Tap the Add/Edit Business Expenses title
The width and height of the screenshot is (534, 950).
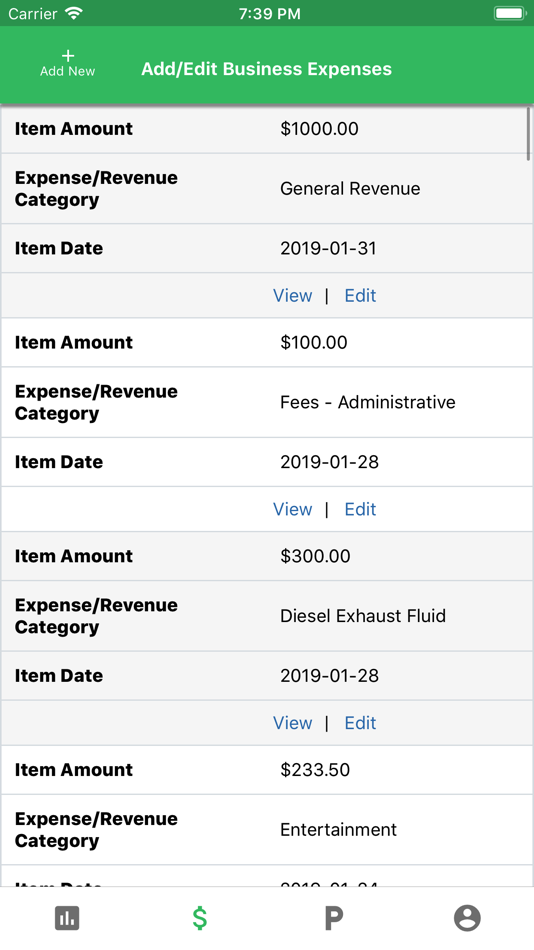pyautogui.click(x=267, y=69)
